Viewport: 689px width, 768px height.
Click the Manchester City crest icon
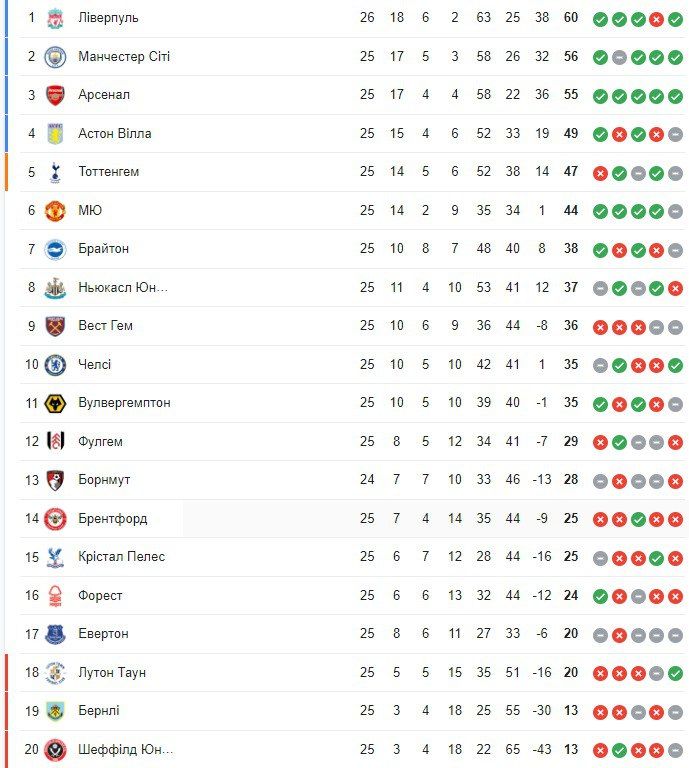(55, 56)
